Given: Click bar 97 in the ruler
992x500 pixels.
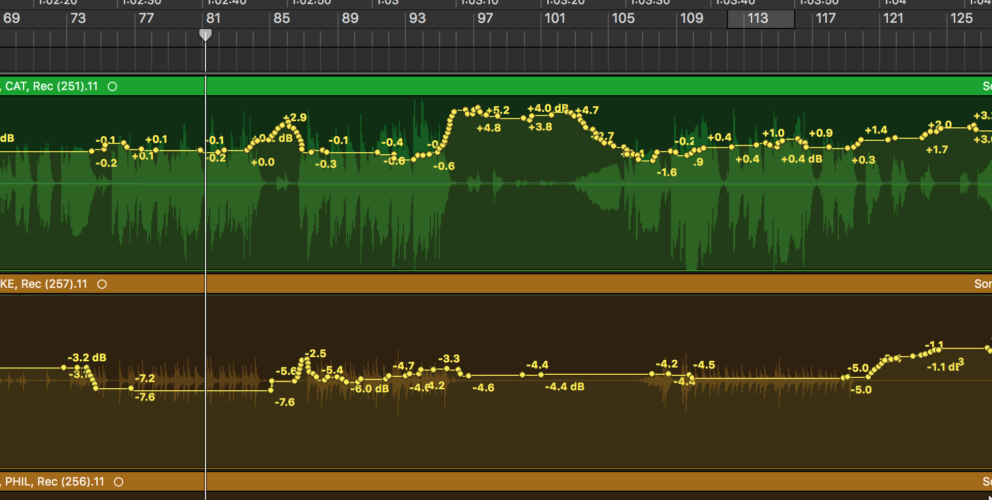Looking at the screenshot, I should coord(485,18).
